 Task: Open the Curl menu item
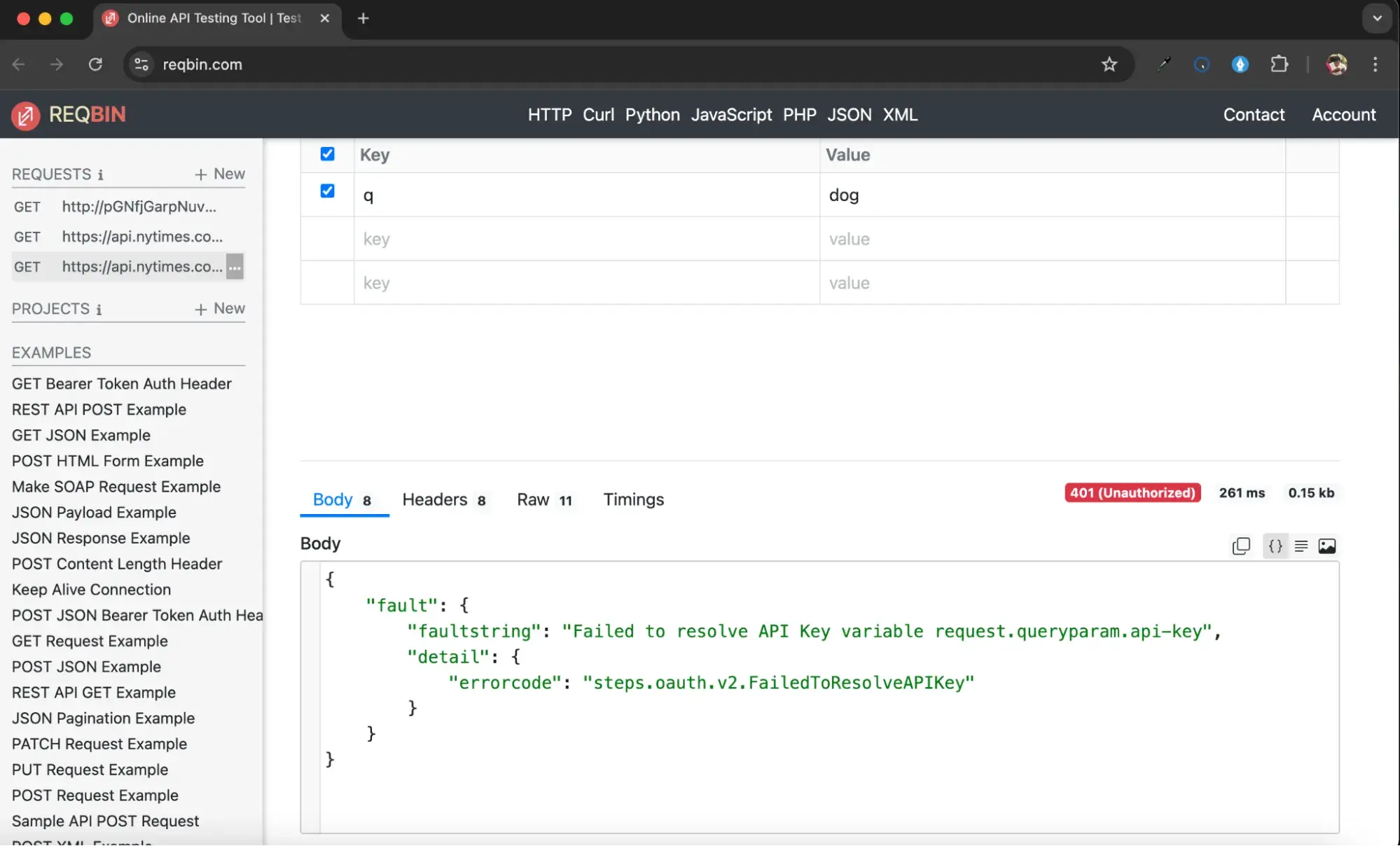tap(599, 115)
